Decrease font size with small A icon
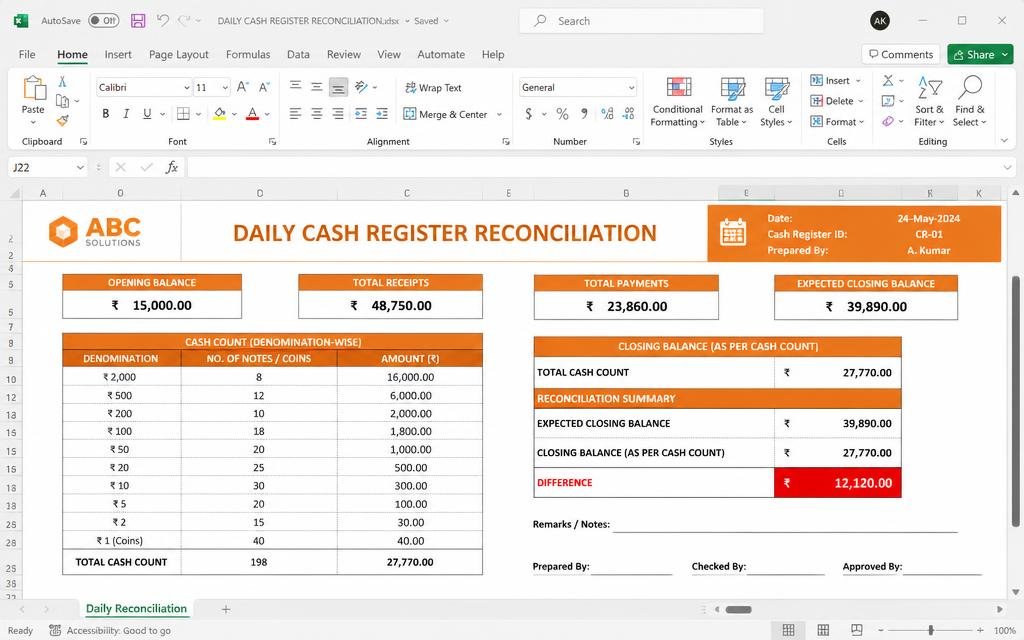Screen dimensions: 1024x640 click(x=264, y=87)
